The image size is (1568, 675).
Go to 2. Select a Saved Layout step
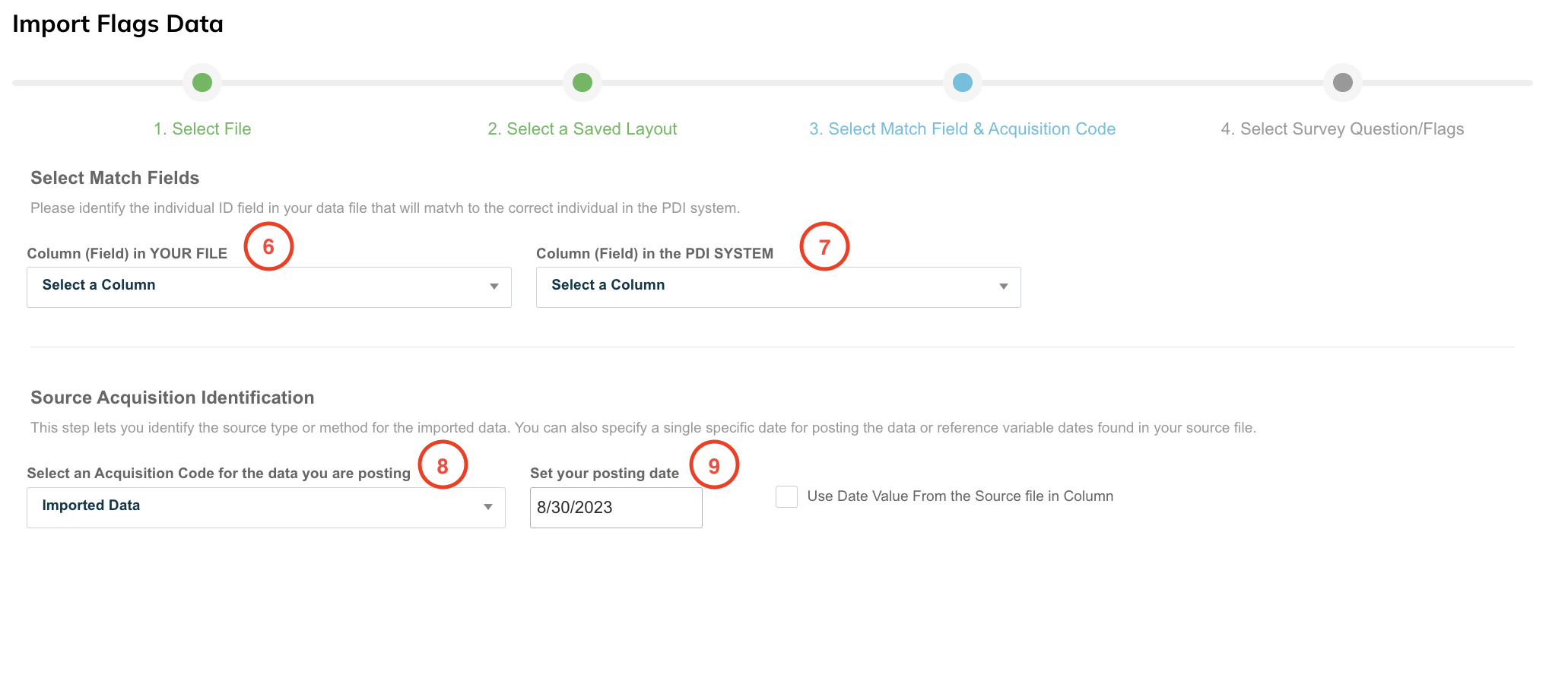(x=582, y=129)
